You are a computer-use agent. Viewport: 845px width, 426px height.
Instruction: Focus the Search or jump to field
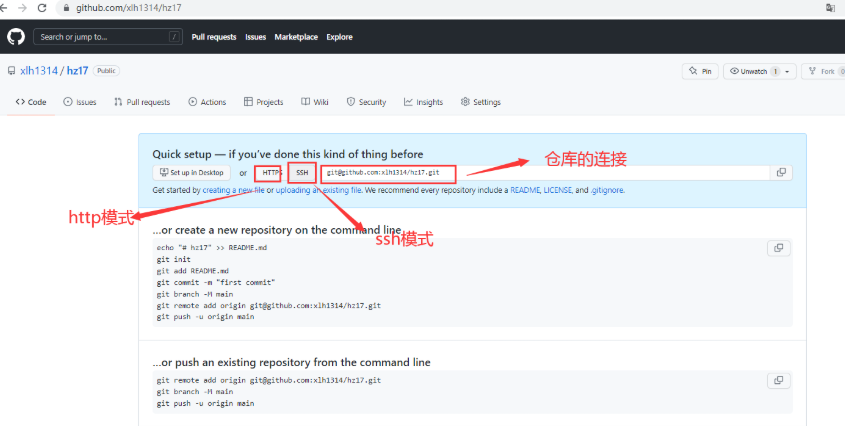click(x=108, y=37)
